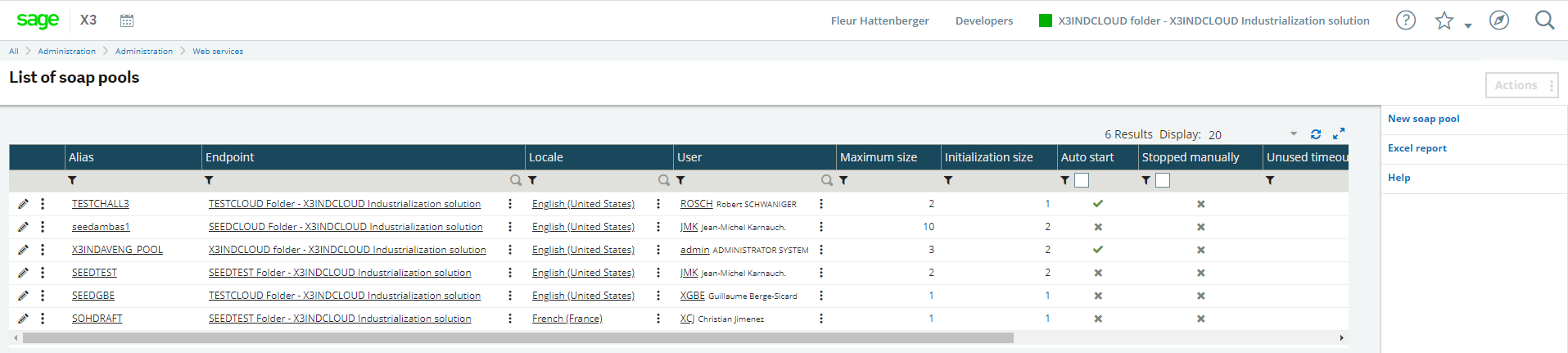Click the Alias column filter icon

click(x=72, y=180)
